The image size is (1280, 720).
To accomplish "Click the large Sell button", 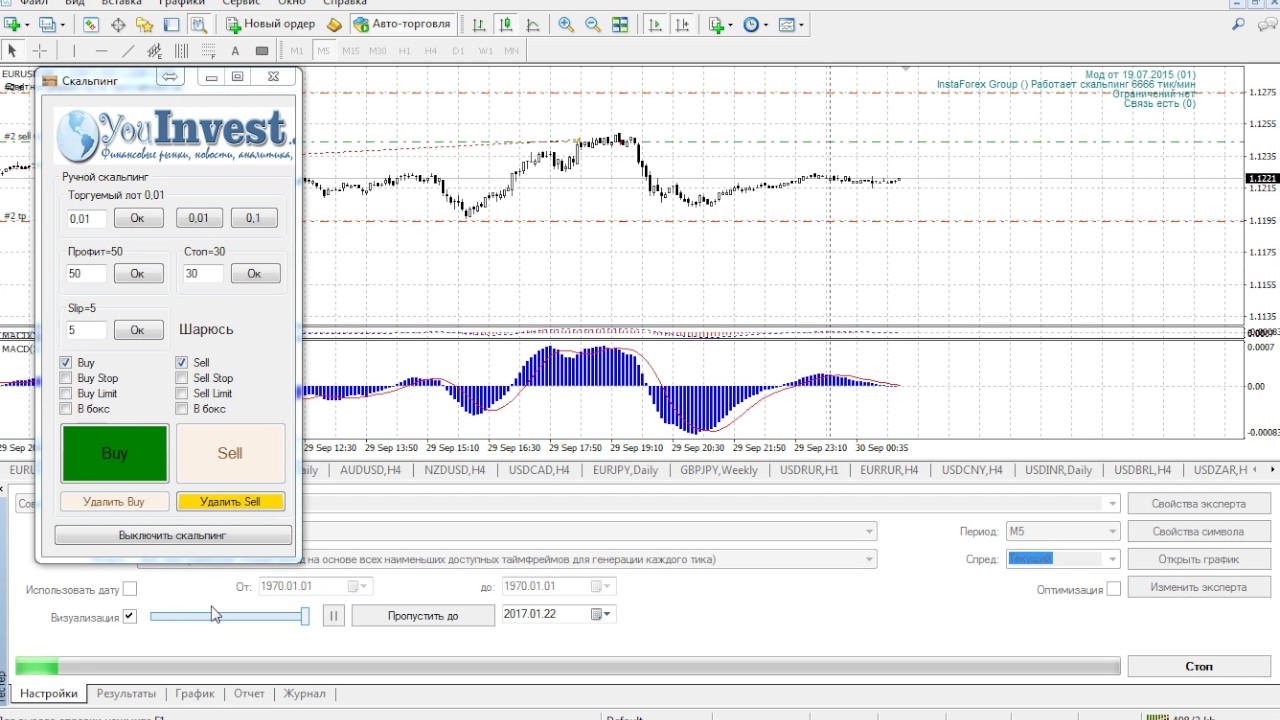I will tap(230, 453).
